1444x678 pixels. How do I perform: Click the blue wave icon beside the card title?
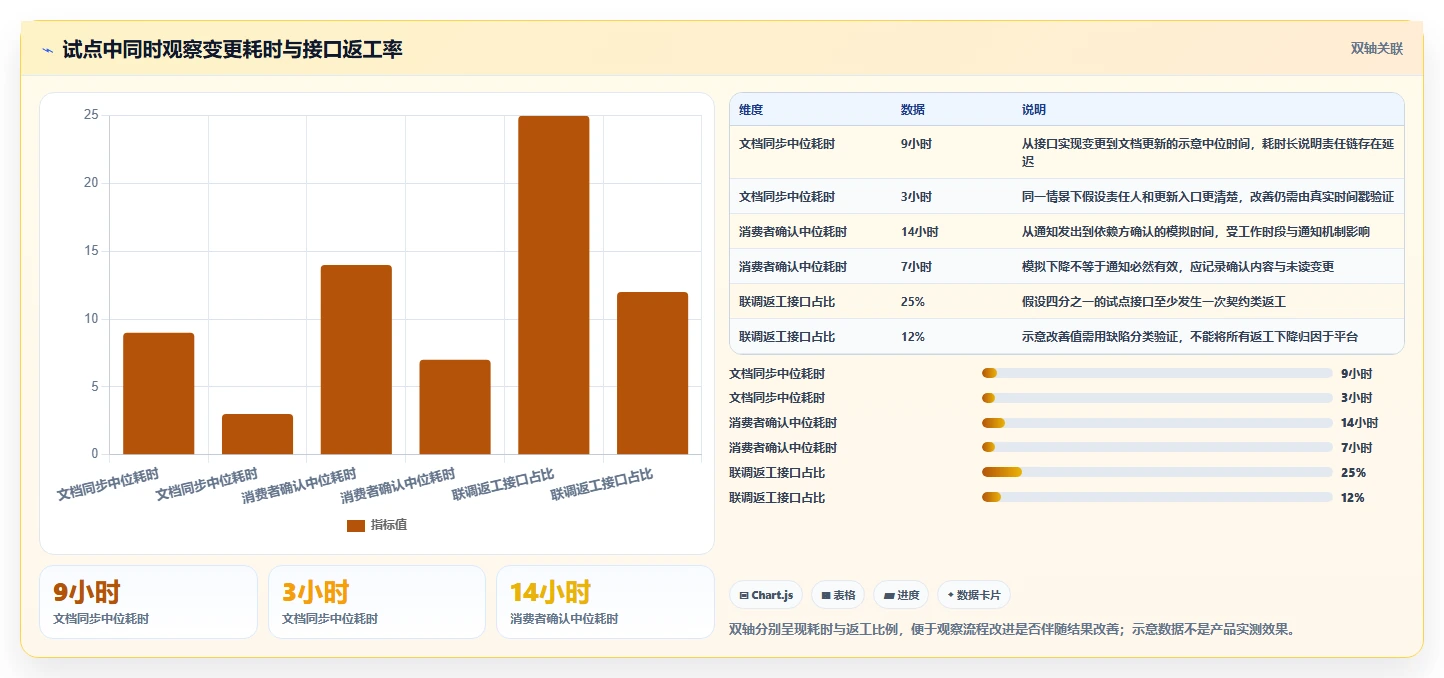tap(47, 50)
